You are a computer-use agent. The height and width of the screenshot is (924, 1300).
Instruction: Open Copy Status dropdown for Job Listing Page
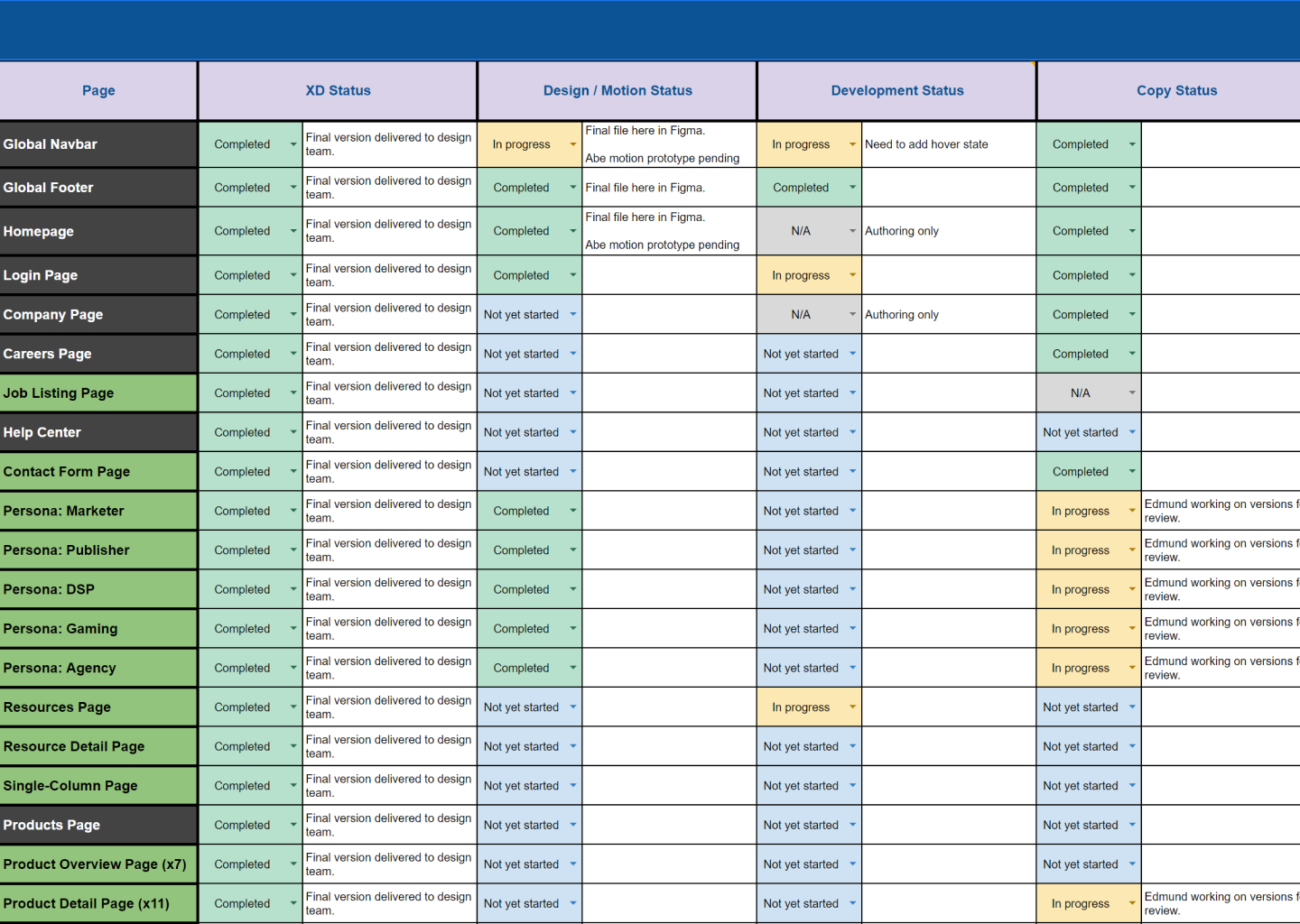pyautogui.click(x=1132, y=393)
